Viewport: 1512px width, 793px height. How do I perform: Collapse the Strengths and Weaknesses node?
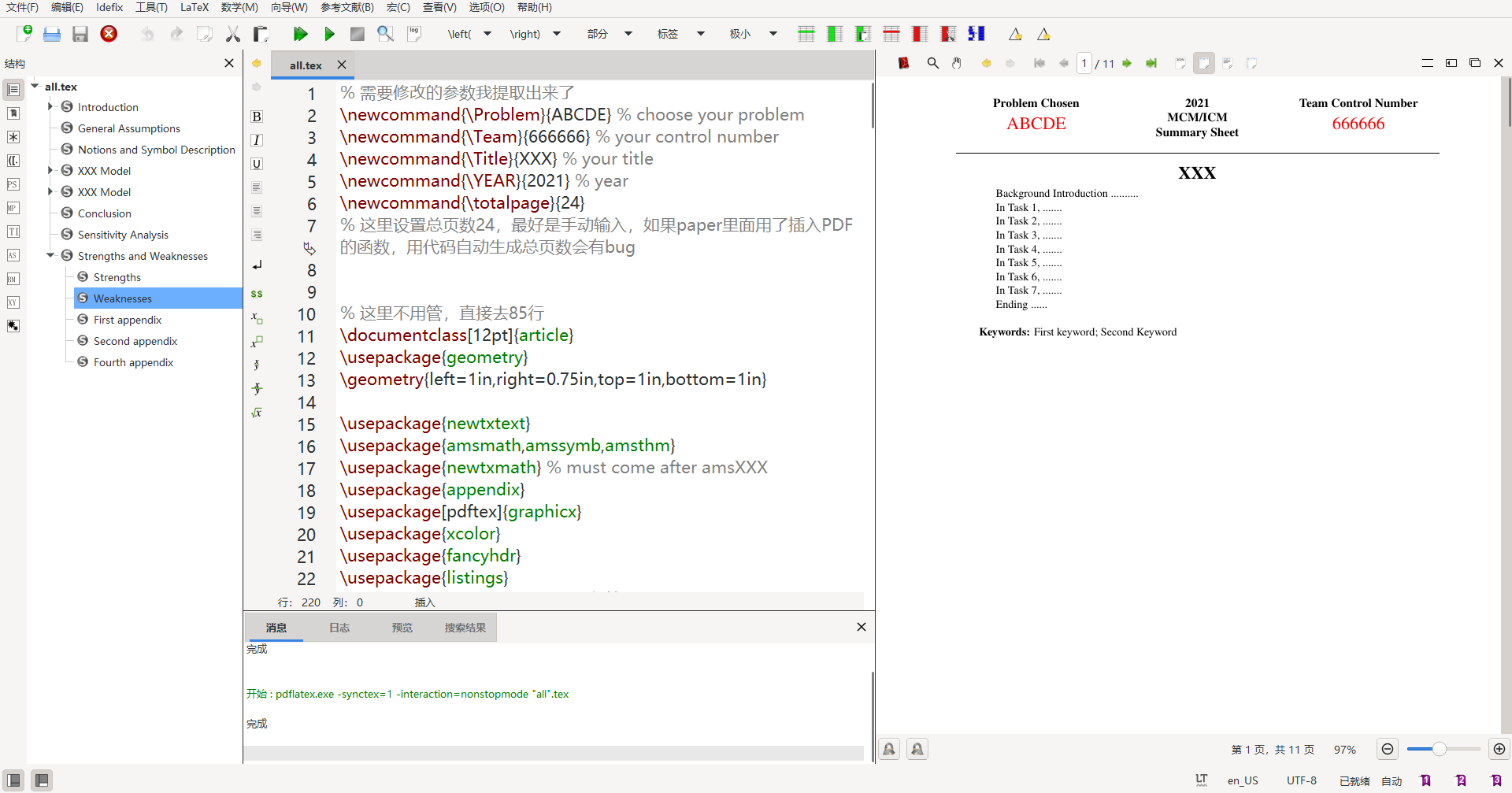pyautogui.click(x=50, y=255)
